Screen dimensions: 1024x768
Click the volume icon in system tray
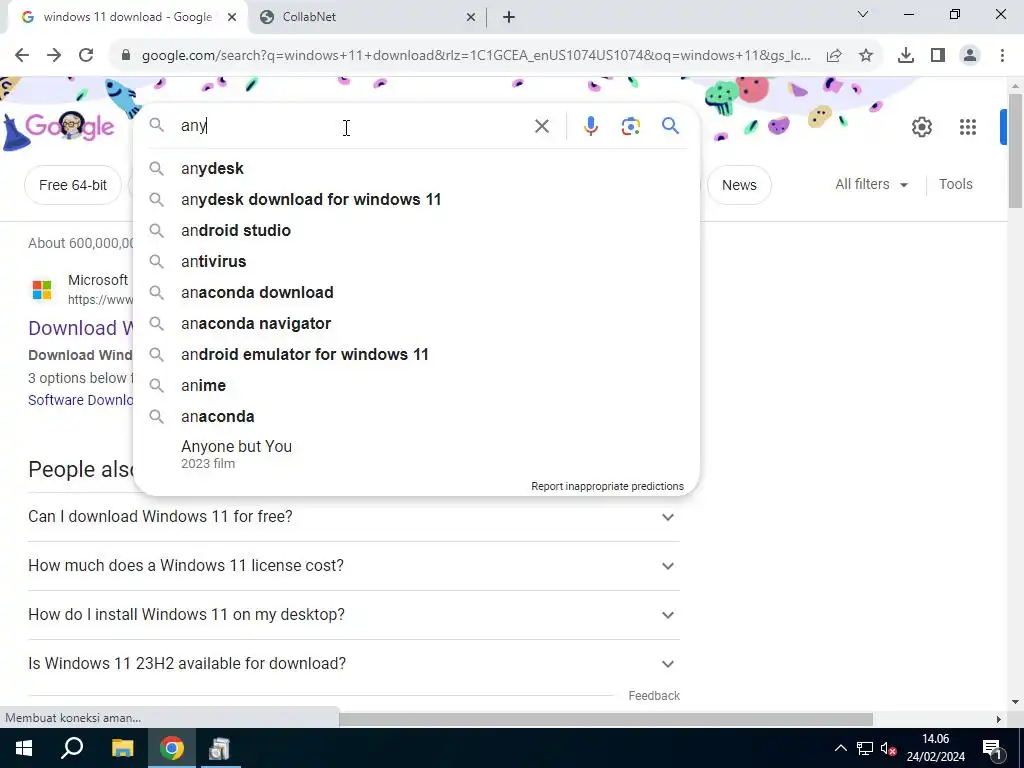888,749
